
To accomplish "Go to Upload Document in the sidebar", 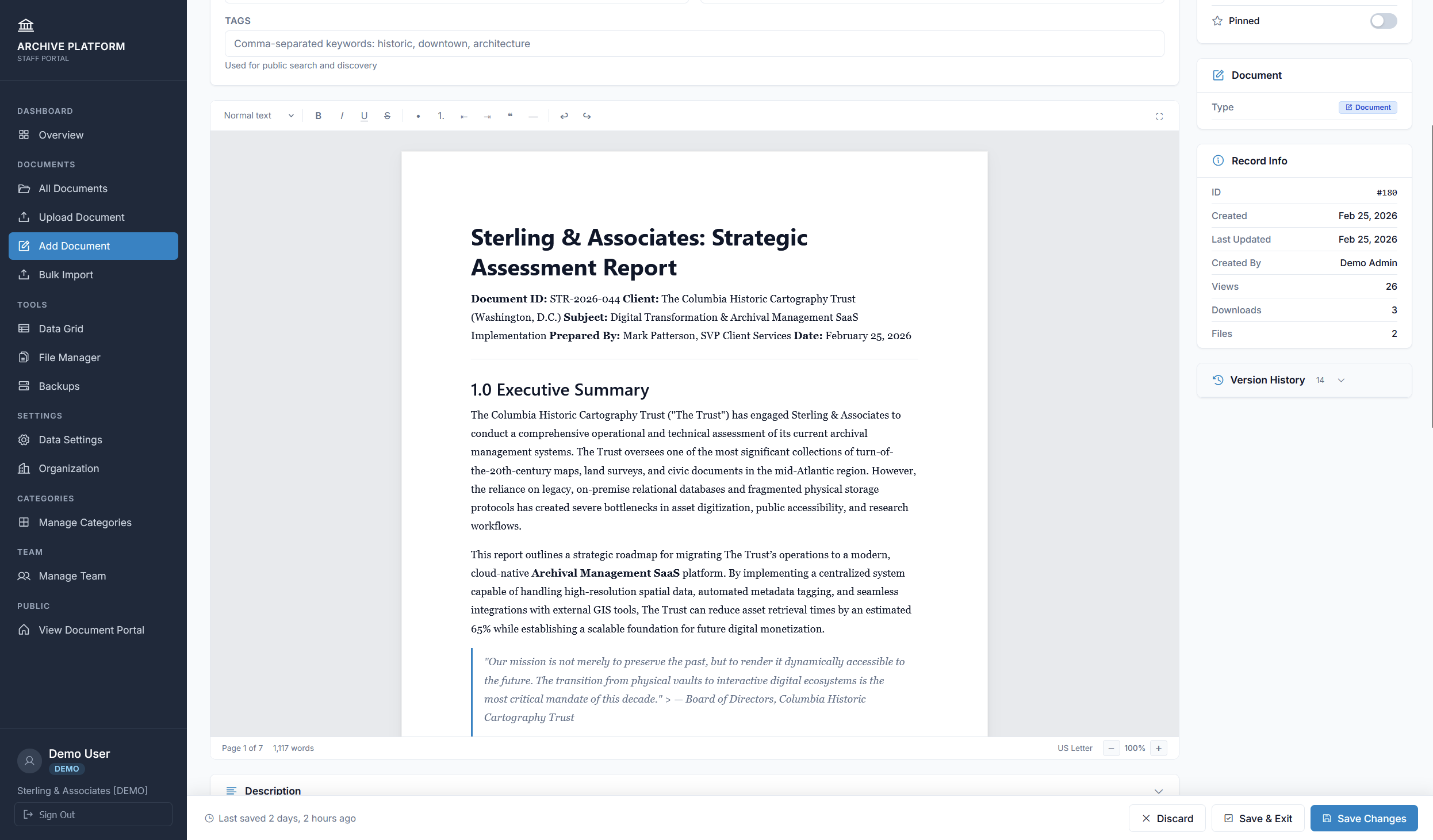I will 81,217.
